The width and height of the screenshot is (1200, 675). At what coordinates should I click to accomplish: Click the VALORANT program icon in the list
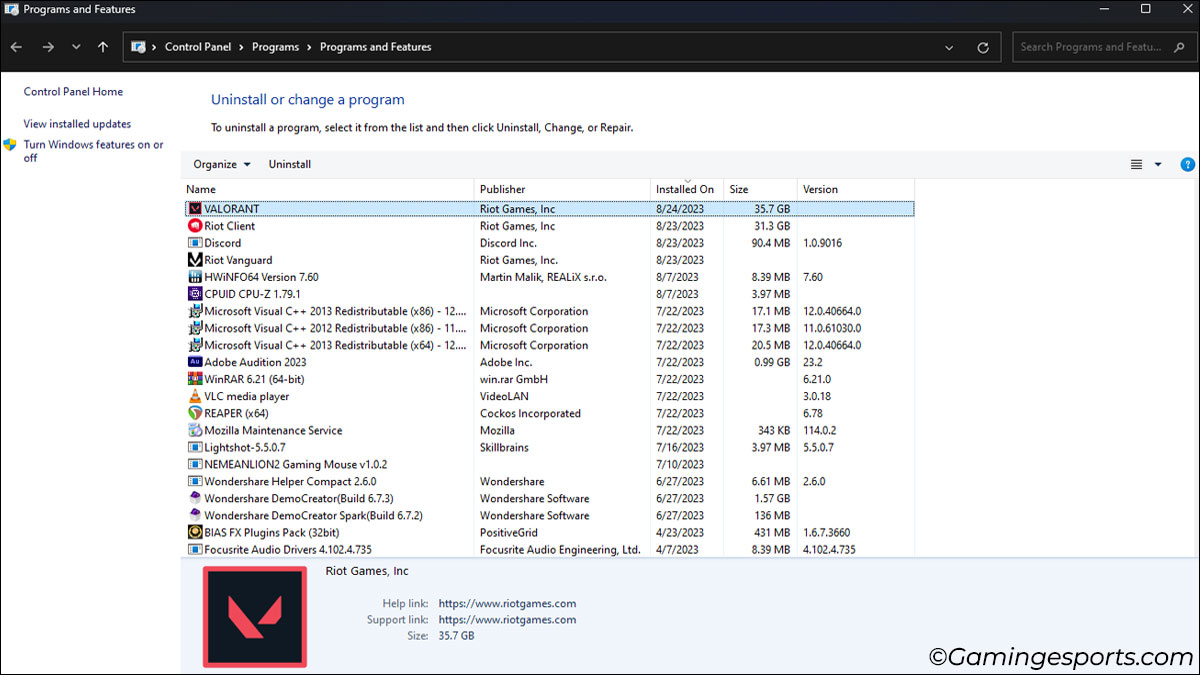point(195,209)
